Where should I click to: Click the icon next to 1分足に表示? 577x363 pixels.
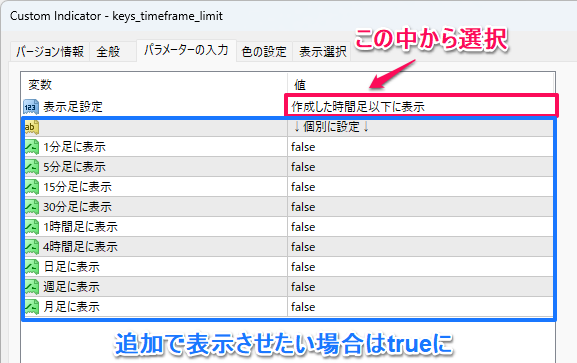[x=32, y=147]
